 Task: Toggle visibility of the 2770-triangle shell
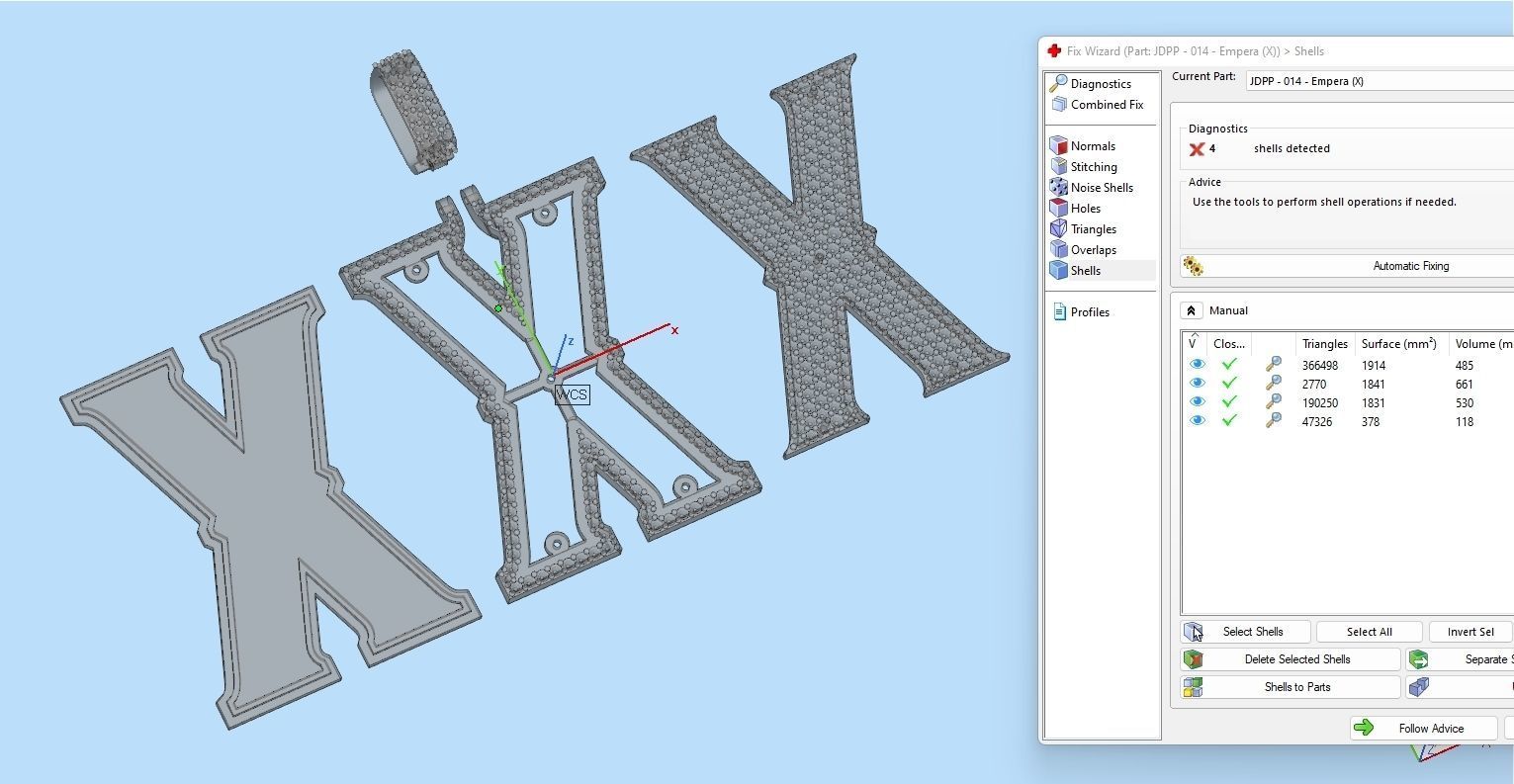[1197, 384]
